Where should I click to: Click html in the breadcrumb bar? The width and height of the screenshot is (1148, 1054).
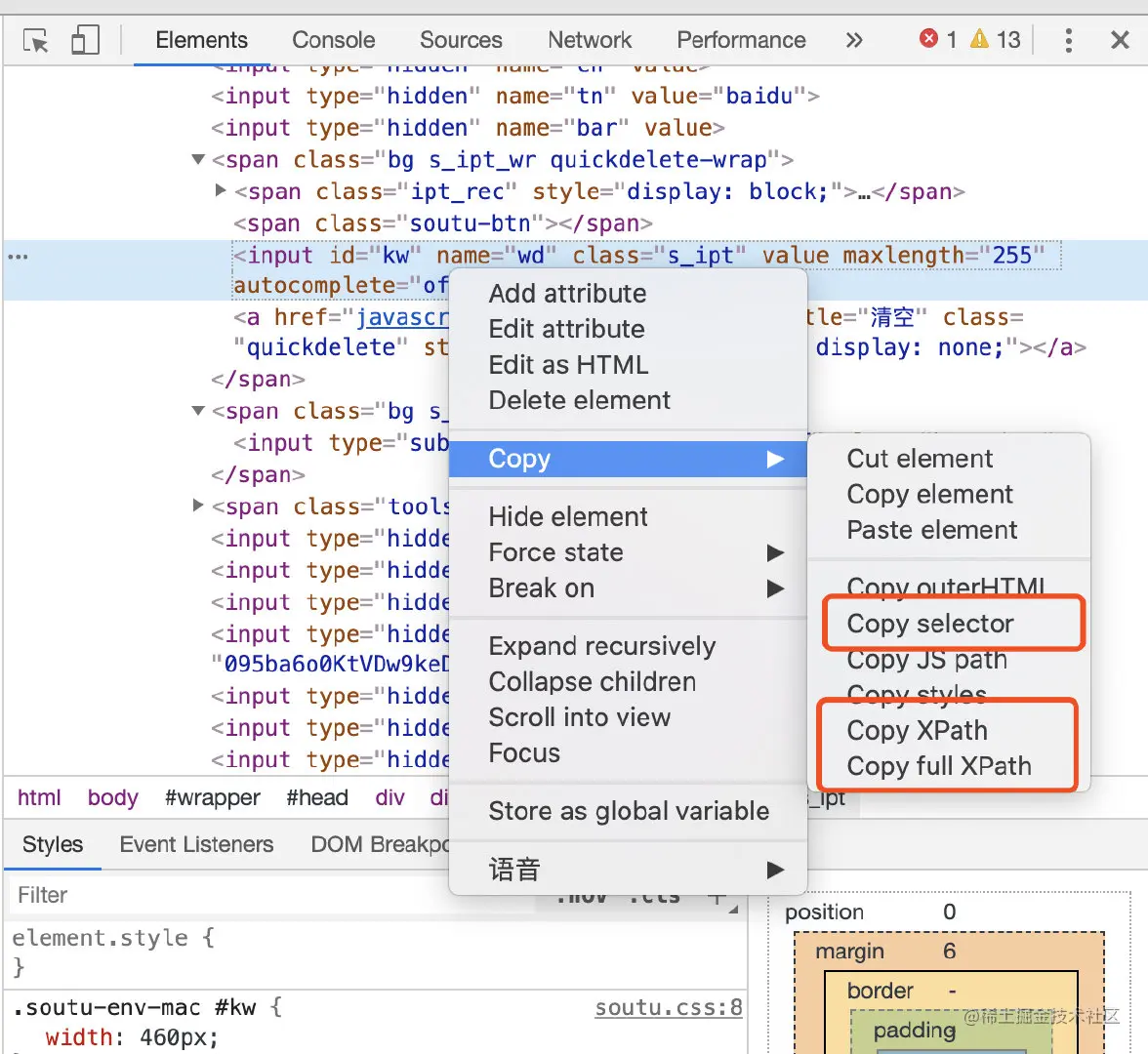[x=39, y=798]
